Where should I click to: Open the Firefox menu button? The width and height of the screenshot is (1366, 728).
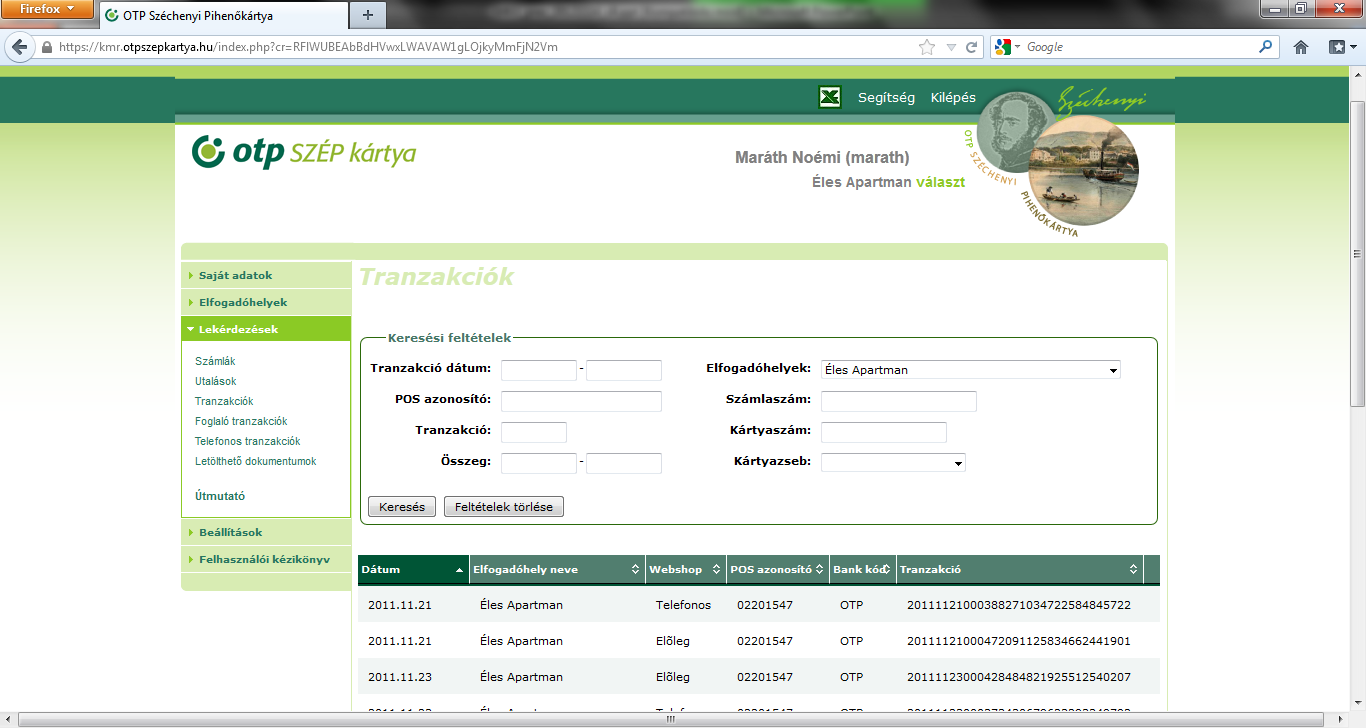tap(49, 9)
